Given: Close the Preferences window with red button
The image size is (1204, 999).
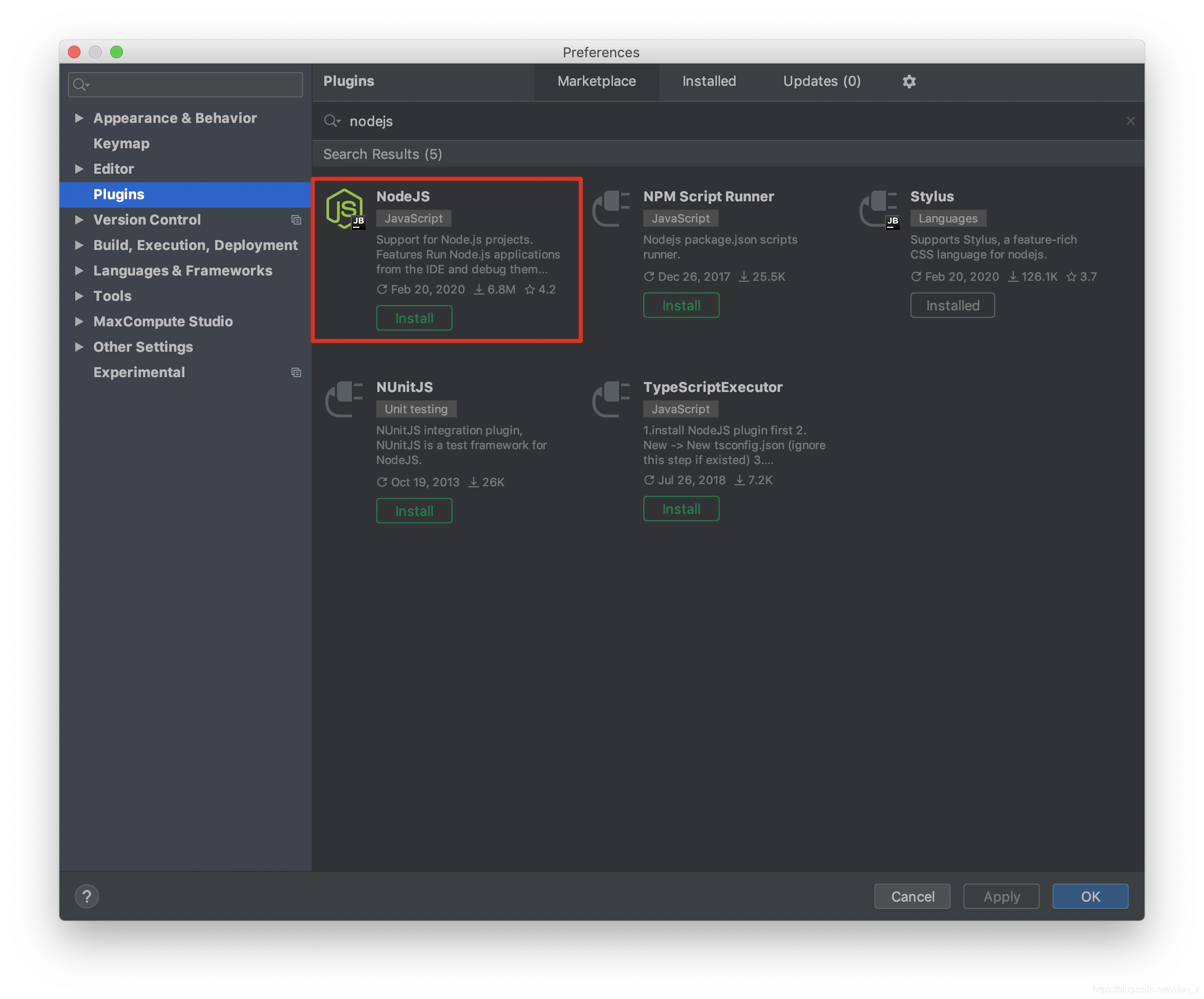Looking at the screenshot, I should [74, 52].
